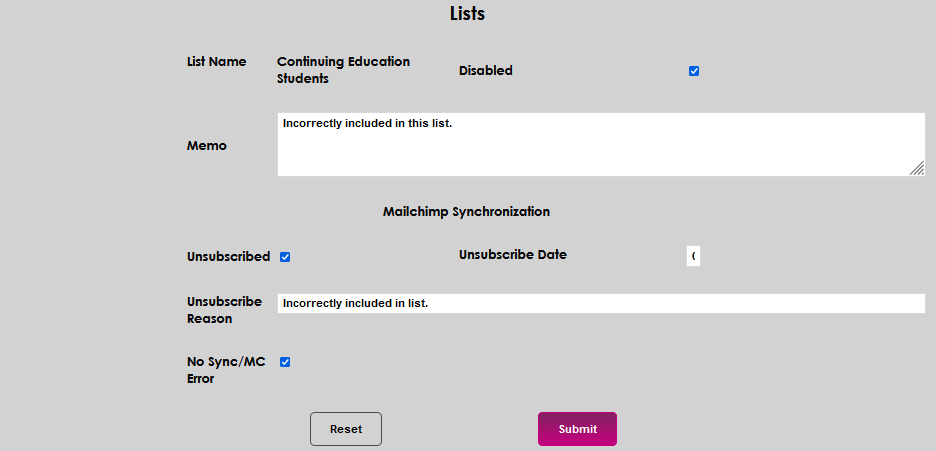The image size is (936, 451).
Task: Click the "Disabled" label text
Action: [x=485, y=71]
